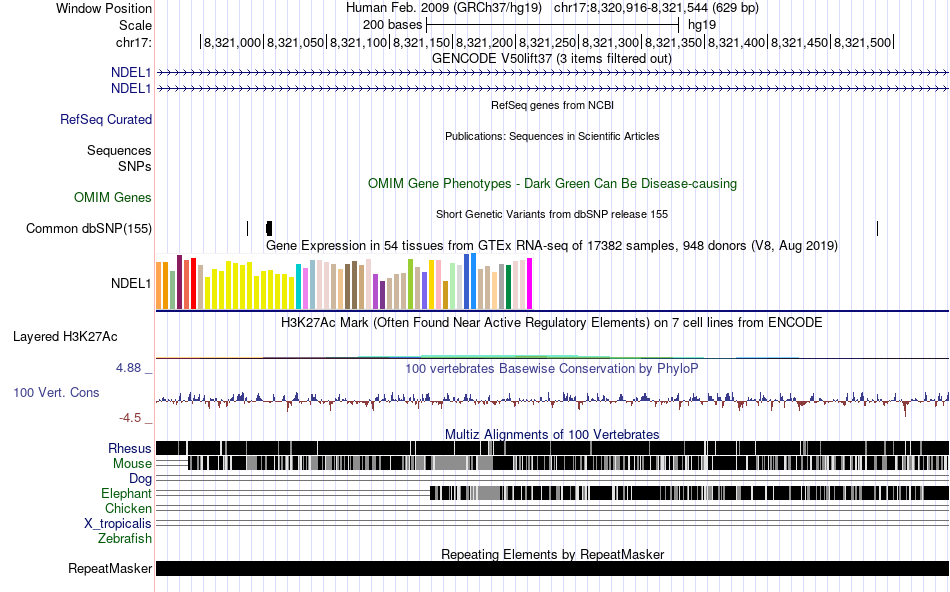Click the Short Genetic Variants dbSNP title

click(x=552, y=215)
